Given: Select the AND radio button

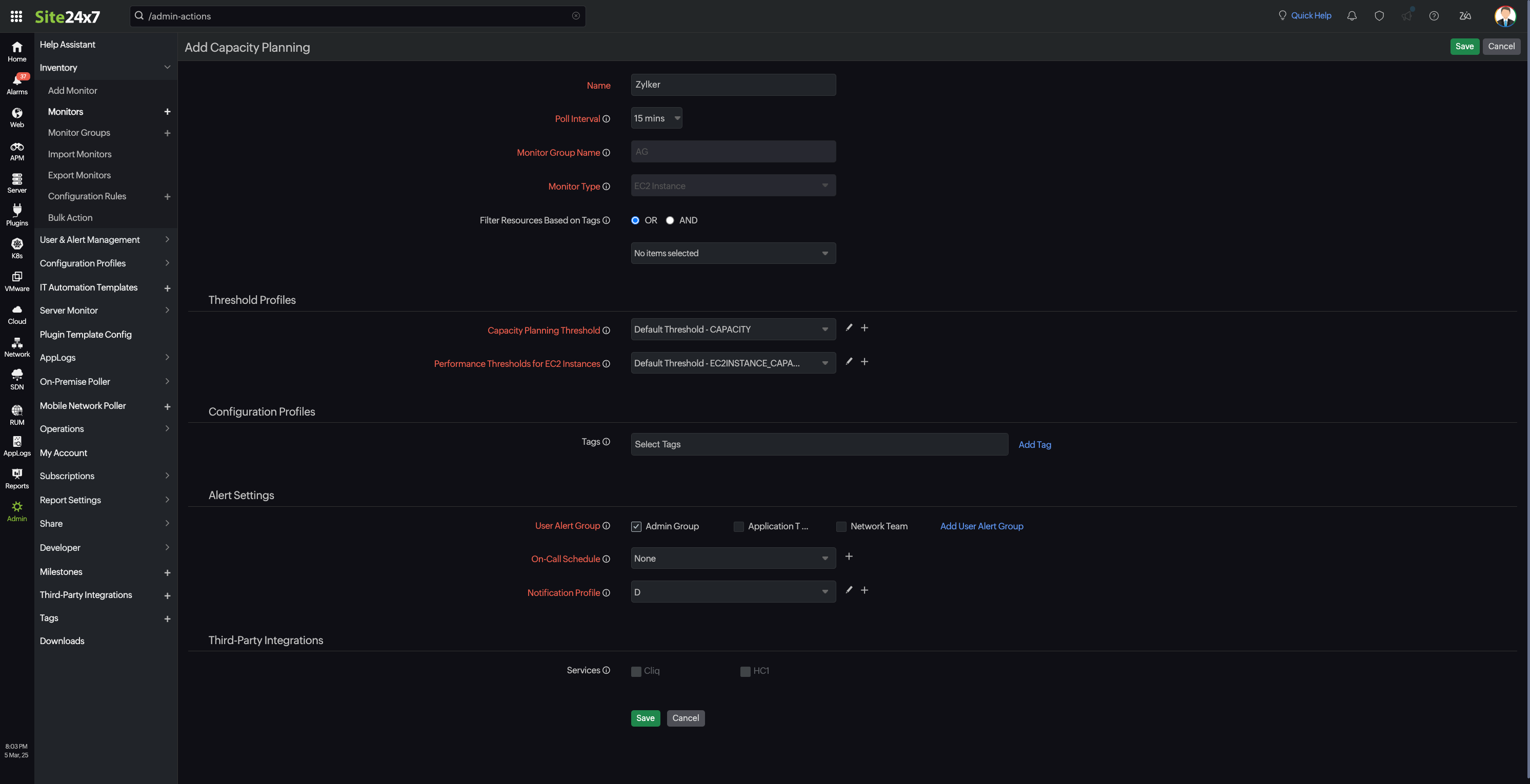Looking at the screenshot, I should click(670, 220).
